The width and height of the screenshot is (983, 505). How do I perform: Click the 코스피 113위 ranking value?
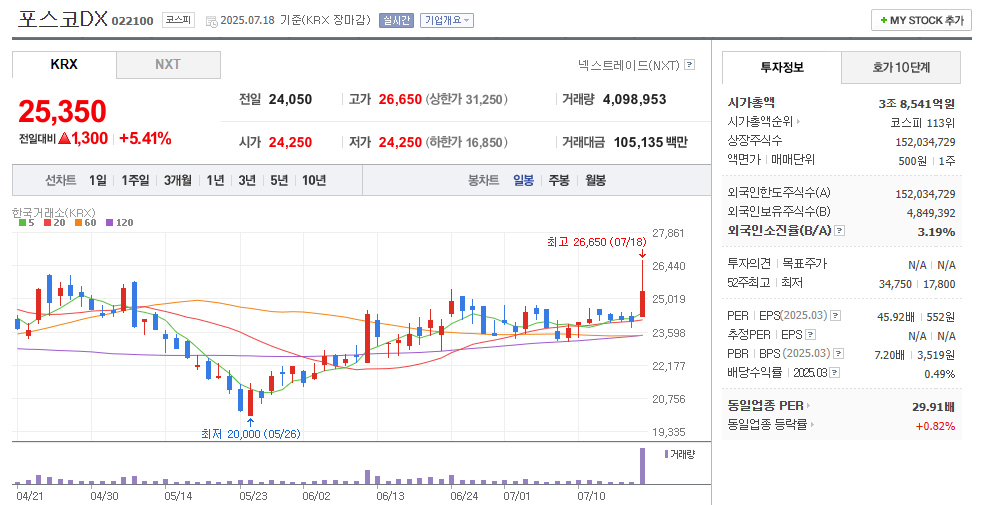923,122
